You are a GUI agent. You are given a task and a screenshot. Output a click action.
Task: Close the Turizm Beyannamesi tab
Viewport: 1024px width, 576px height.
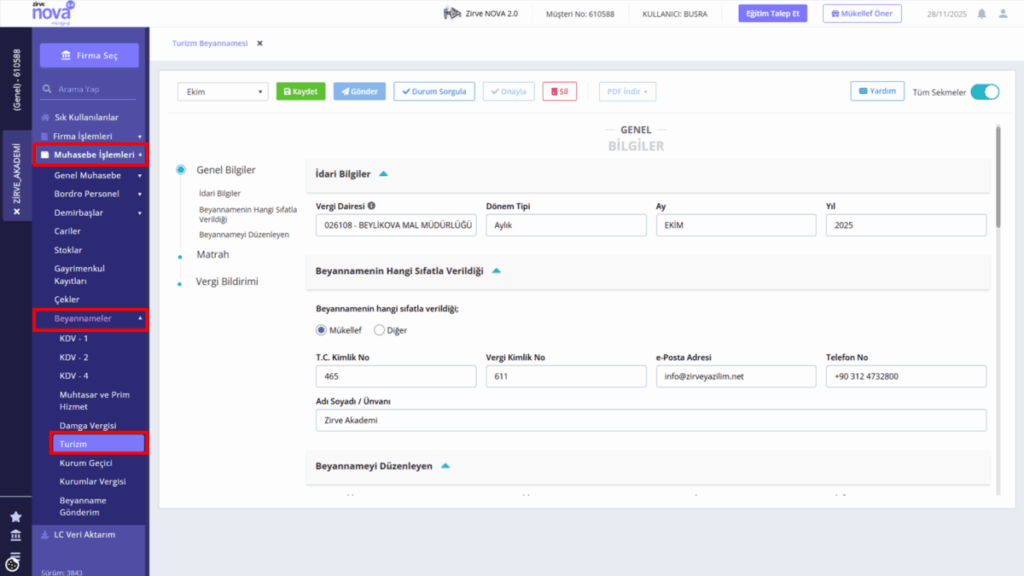pos(260,43)
